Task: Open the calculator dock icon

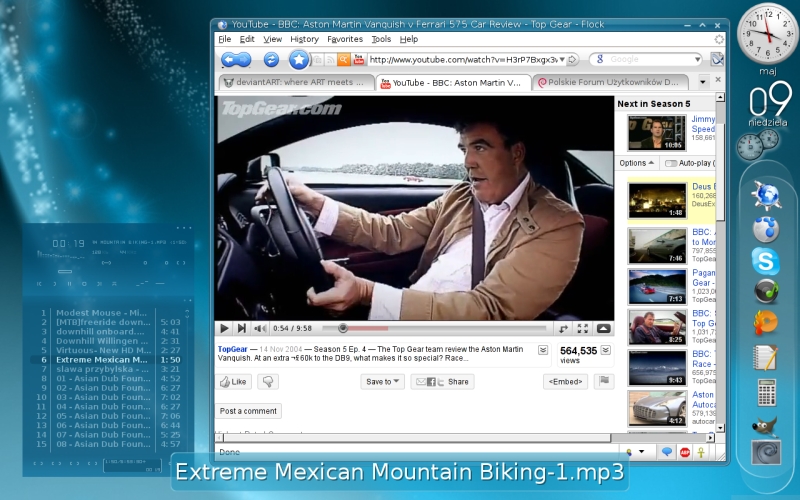Action: [766, 392]
